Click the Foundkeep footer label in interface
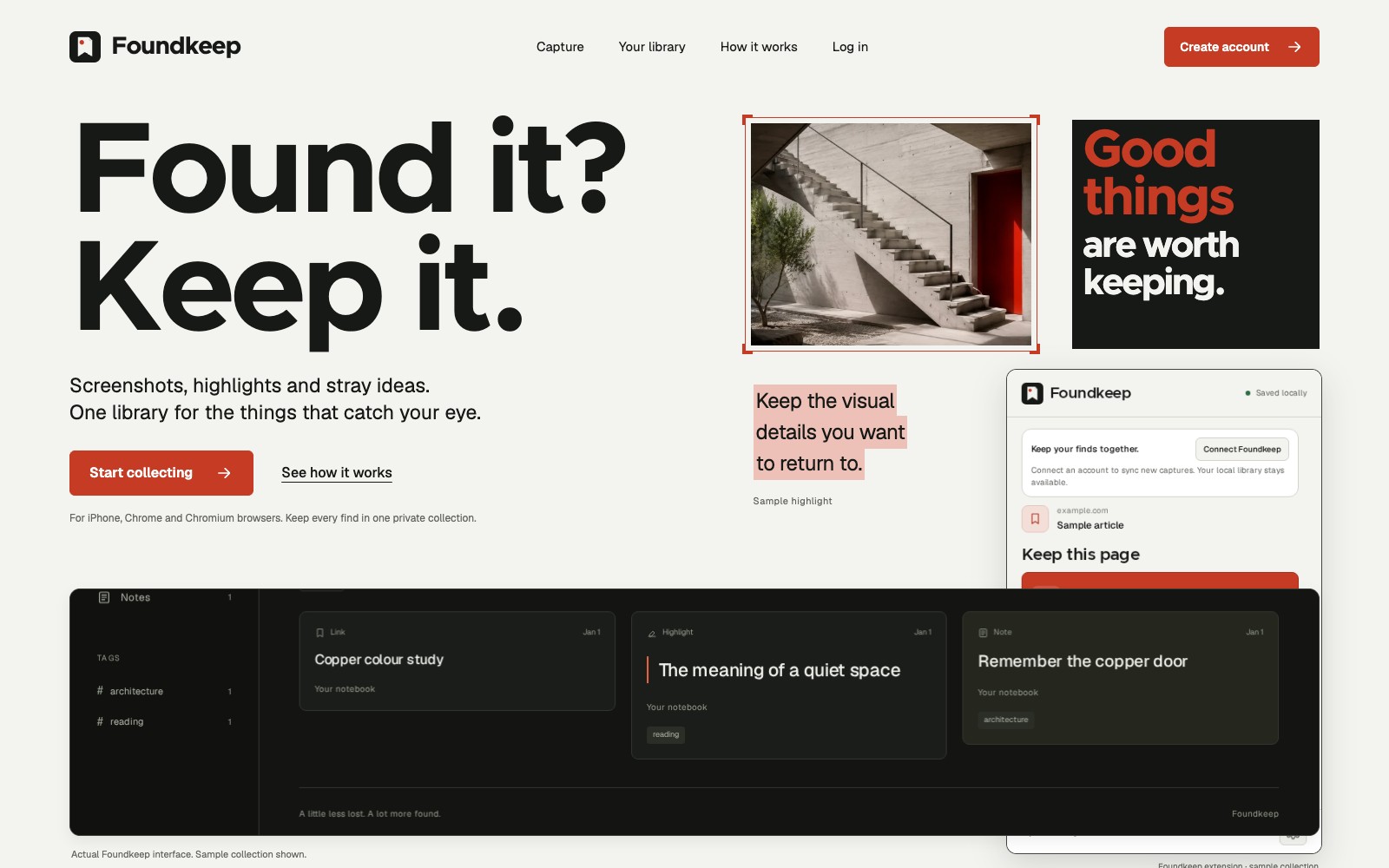This screenshot has width=1389, height=868. point(1254,813)
